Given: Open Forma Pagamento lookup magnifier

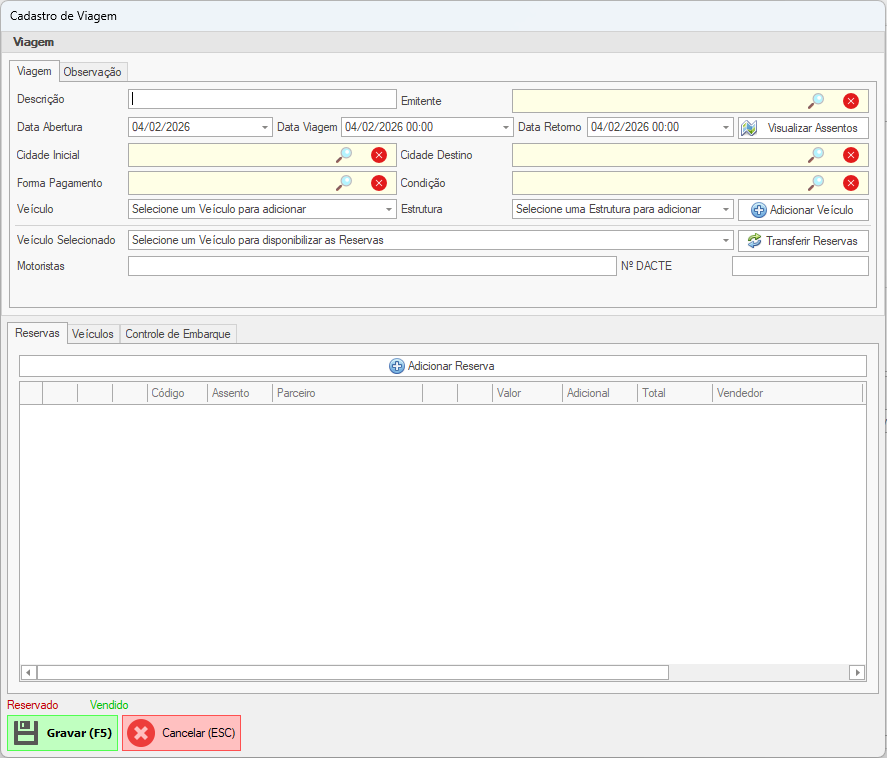Looking at the screenshot, I should click(x=344, y=183).
